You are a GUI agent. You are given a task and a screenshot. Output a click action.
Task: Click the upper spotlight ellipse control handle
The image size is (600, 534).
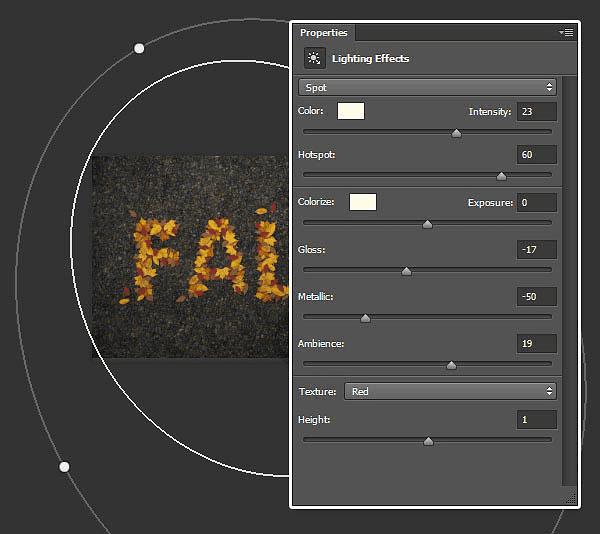(x=139, y=49)
